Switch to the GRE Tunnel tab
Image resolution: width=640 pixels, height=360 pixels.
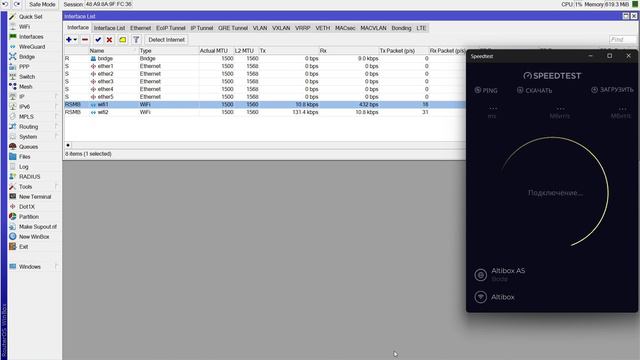point(233,28)
